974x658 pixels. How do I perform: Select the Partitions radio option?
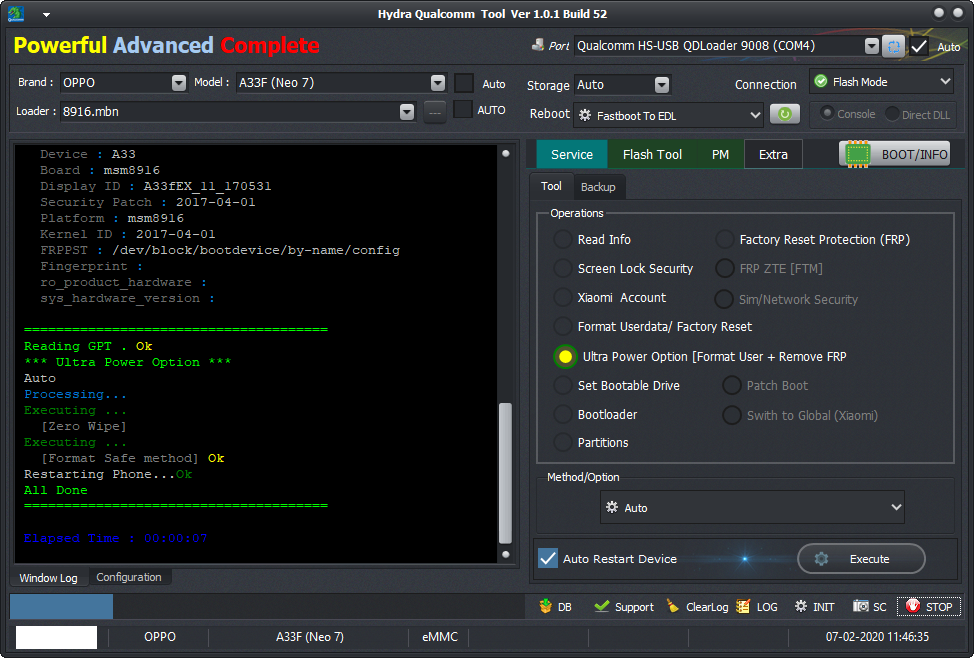point(563,442)
